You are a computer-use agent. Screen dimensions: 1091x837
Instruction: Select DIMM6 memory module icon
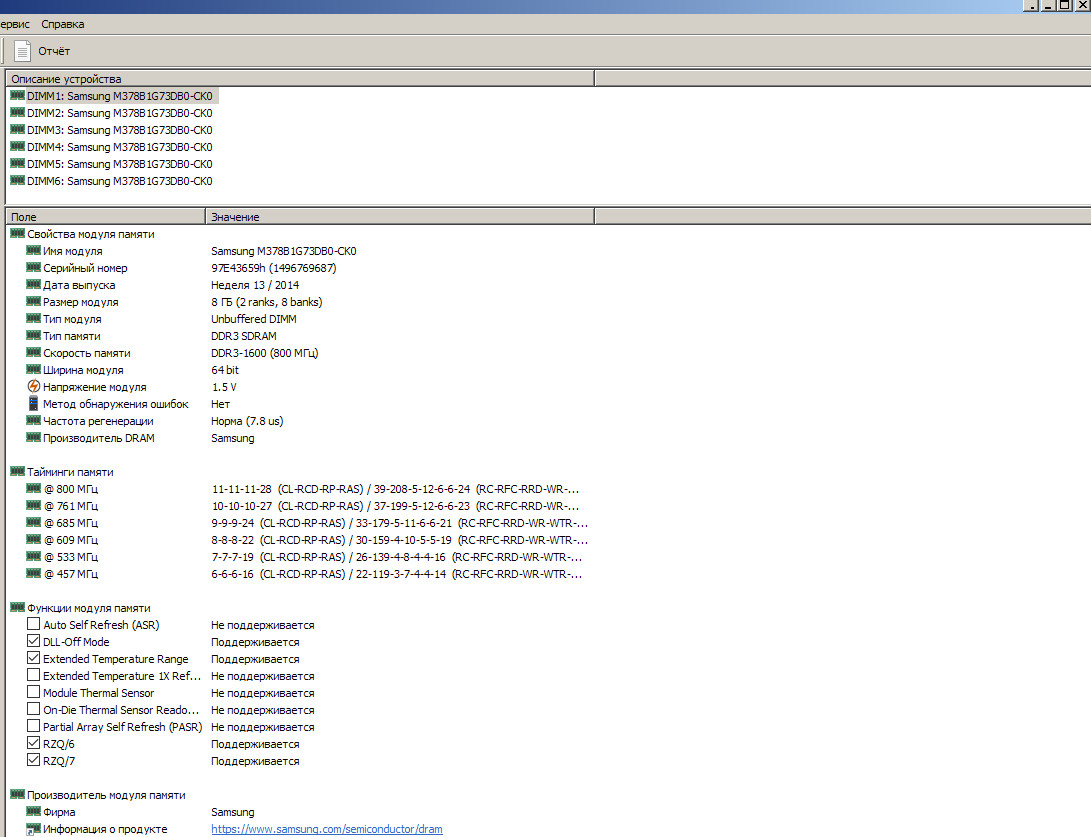pyautogui.click(x=17, y=180)
